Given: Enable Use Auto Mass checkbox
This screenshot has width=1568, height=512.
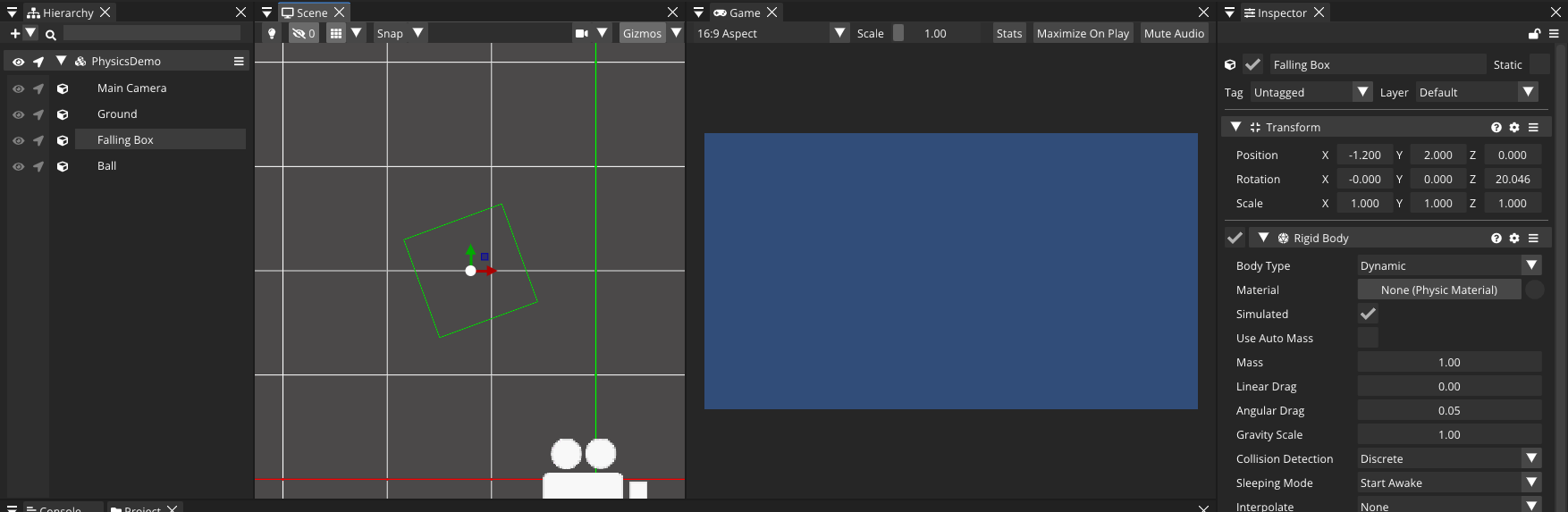Looking at the screenshot, I should (1368, 338).
